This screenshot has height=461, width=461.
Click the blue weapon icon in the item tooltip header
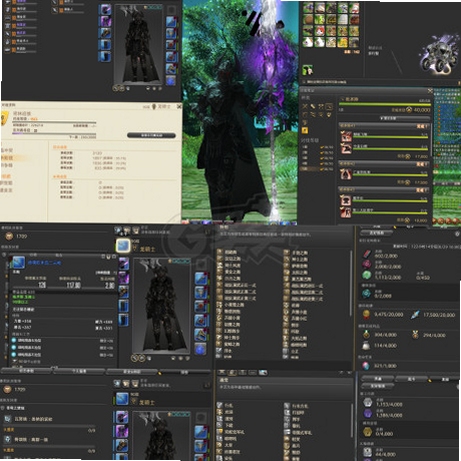(19, 262)
